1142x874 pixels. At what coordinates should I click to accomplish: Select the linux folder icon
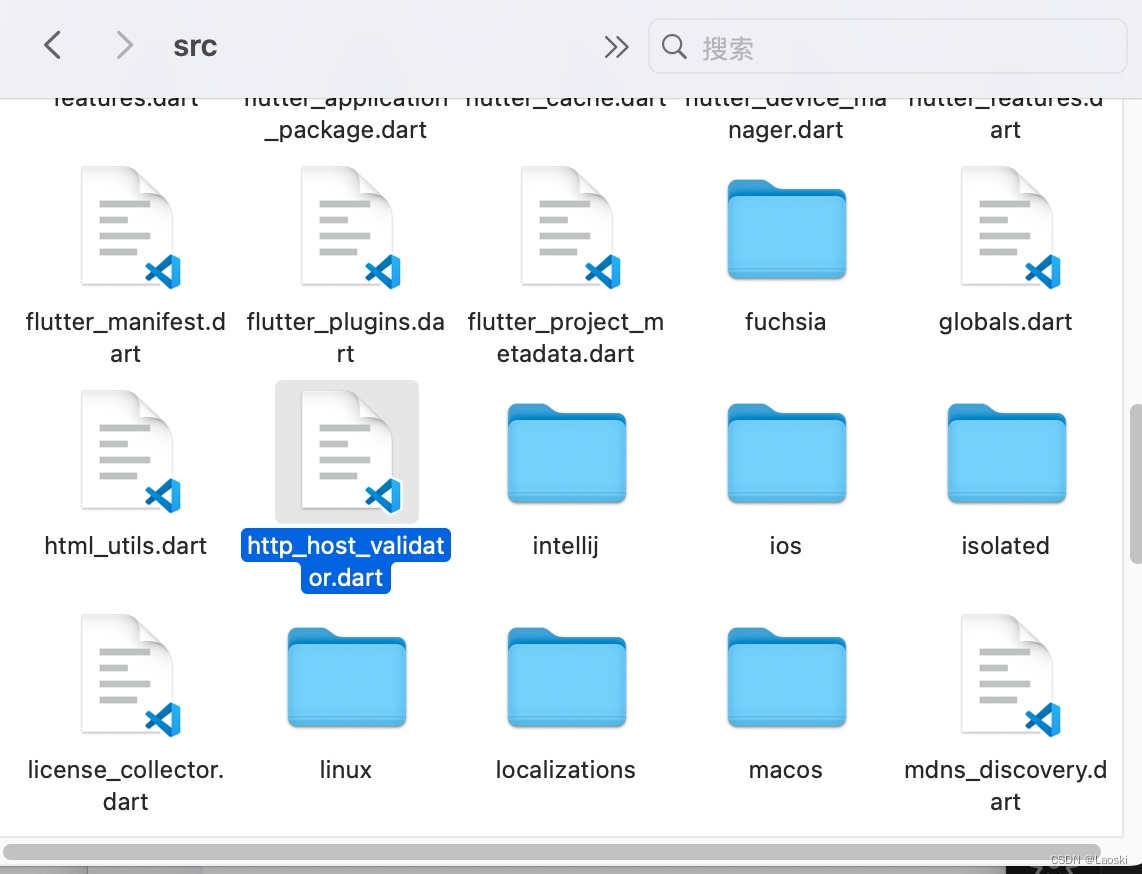click(x=347, y=677)
